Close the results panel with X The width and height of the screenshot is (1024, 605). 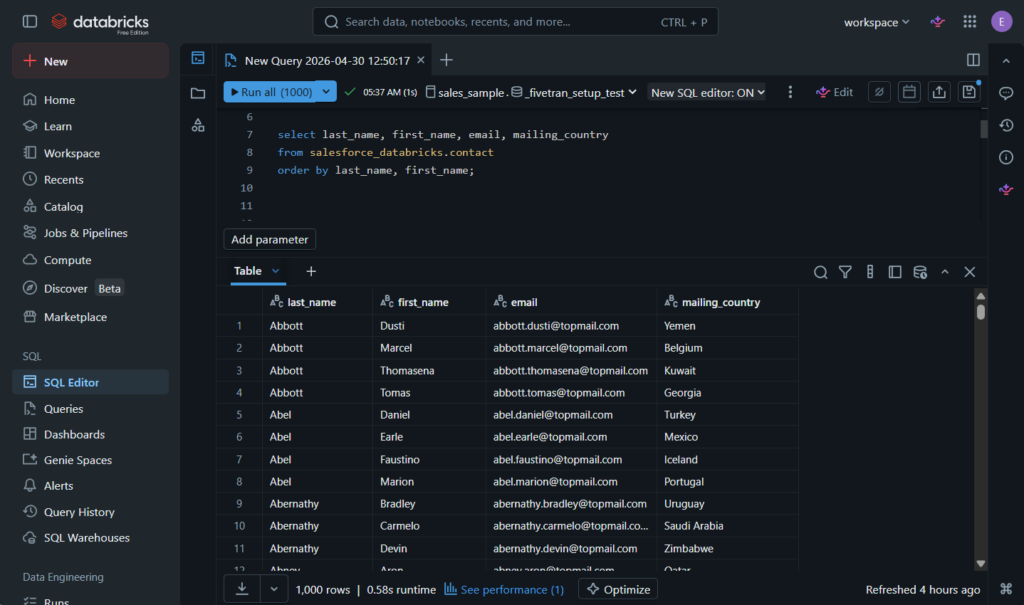click(x=970, y=272)
